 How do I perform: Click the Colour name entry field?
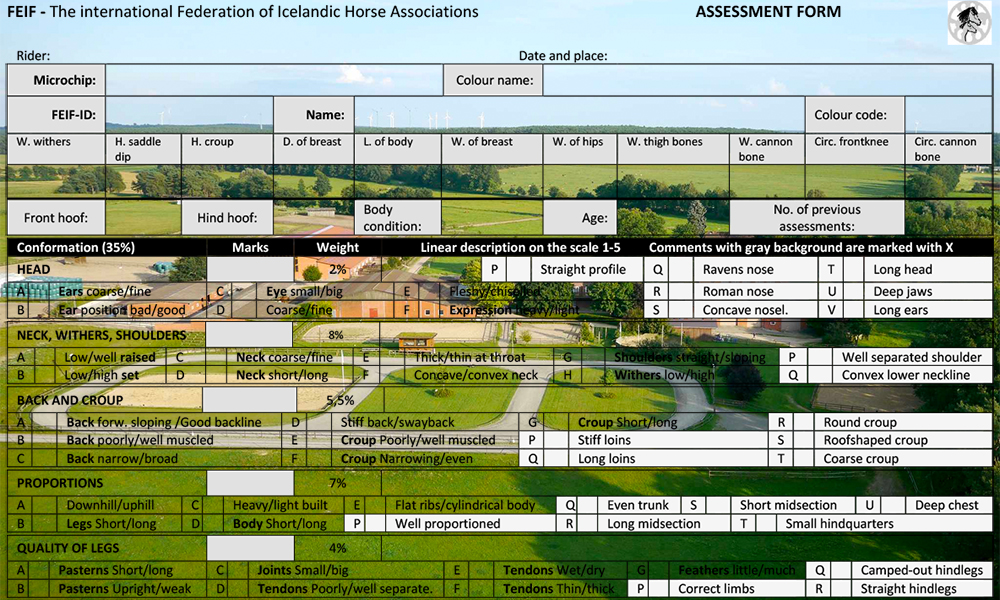[767, 80]
